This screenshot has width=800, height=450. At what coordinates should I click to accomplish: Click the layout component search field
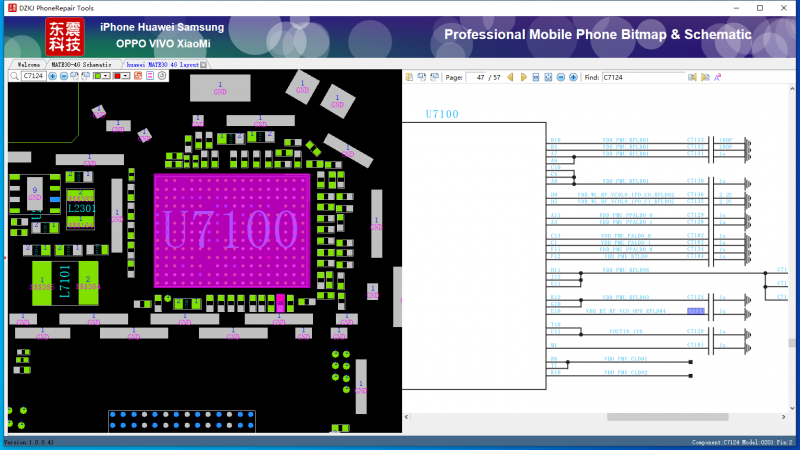tap(33, 76)
